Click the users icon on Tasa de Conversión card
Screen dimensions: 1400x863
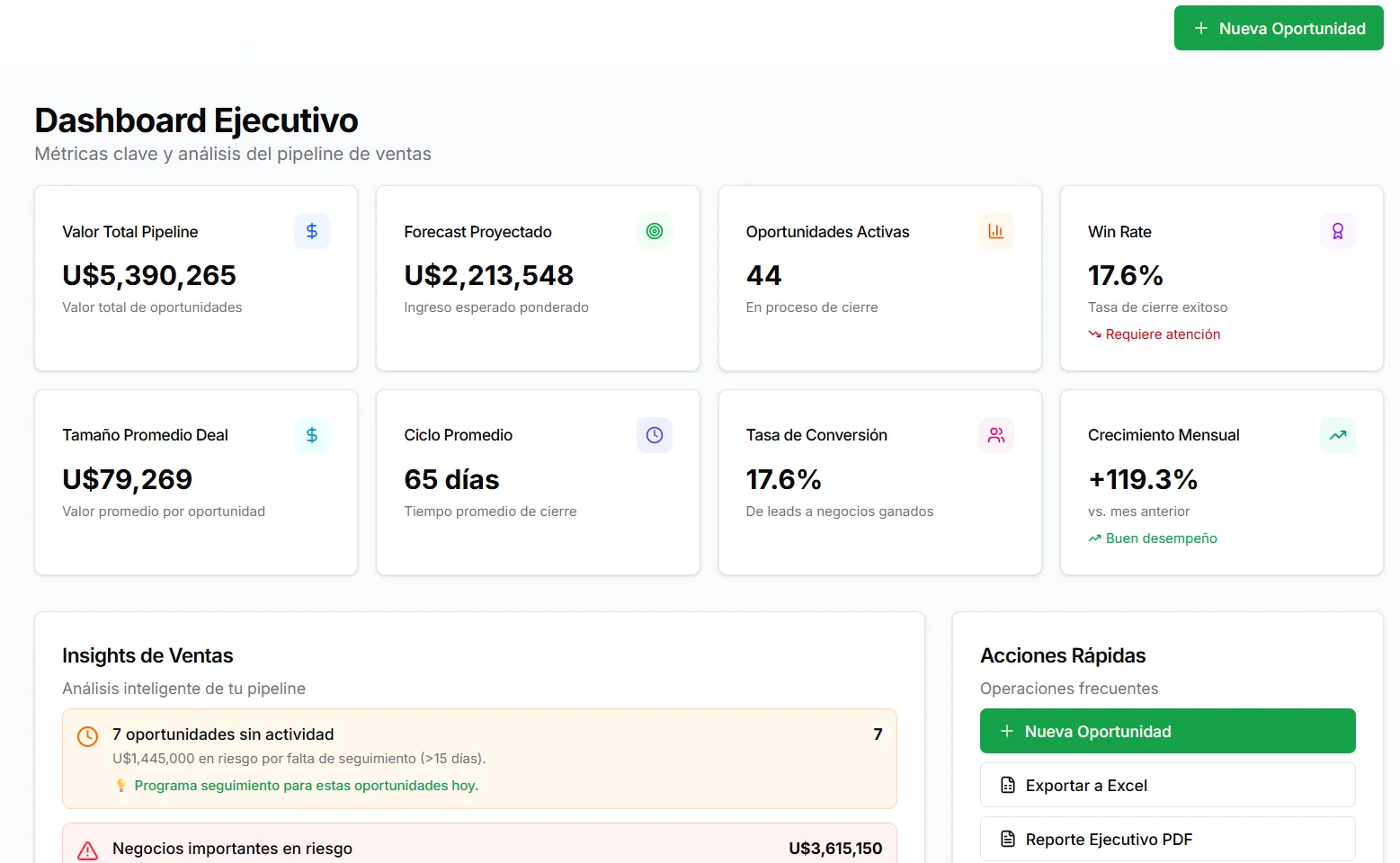[996, 435]
